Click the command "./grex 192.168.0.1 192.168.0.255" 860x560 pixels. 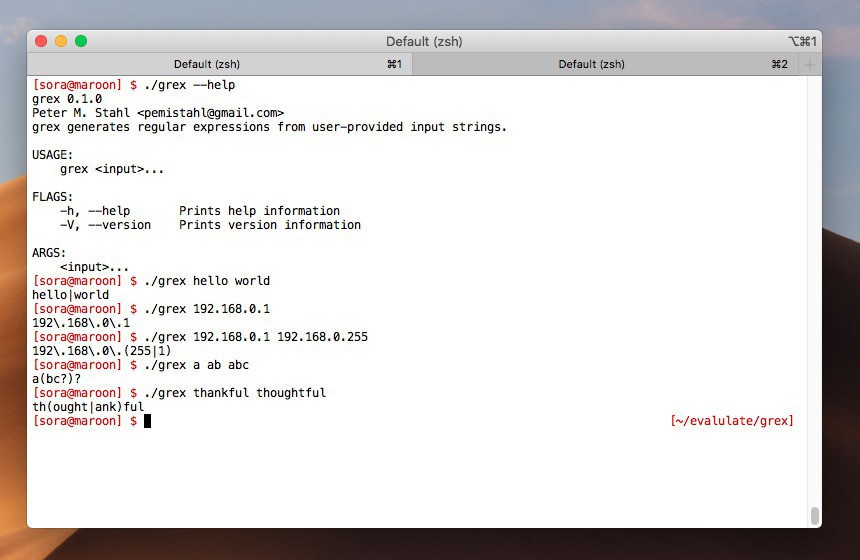click(256, 337)
